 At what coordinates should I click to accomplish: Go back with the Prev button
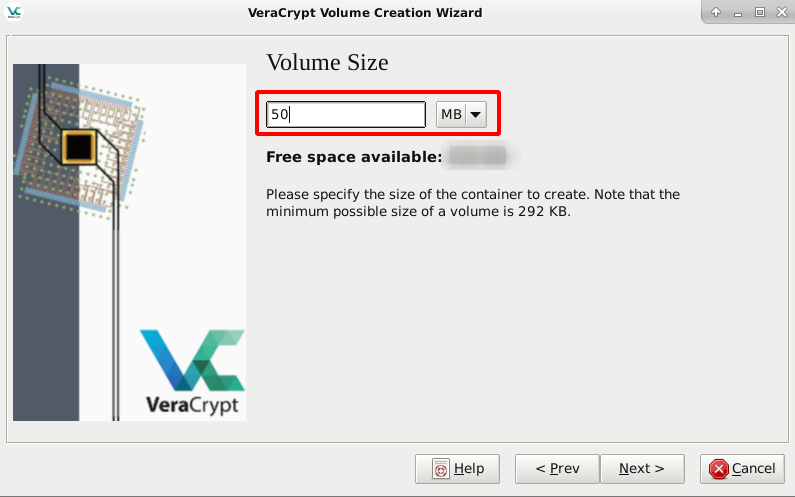[x=557, y=469]
